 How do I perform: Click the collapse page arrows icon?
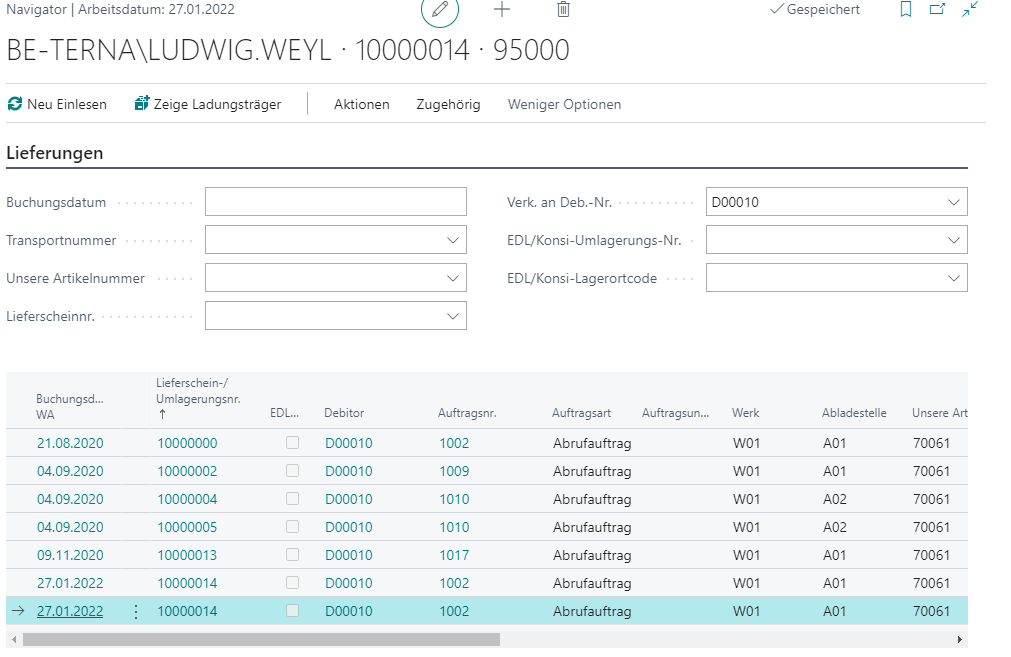pos(969,10)
